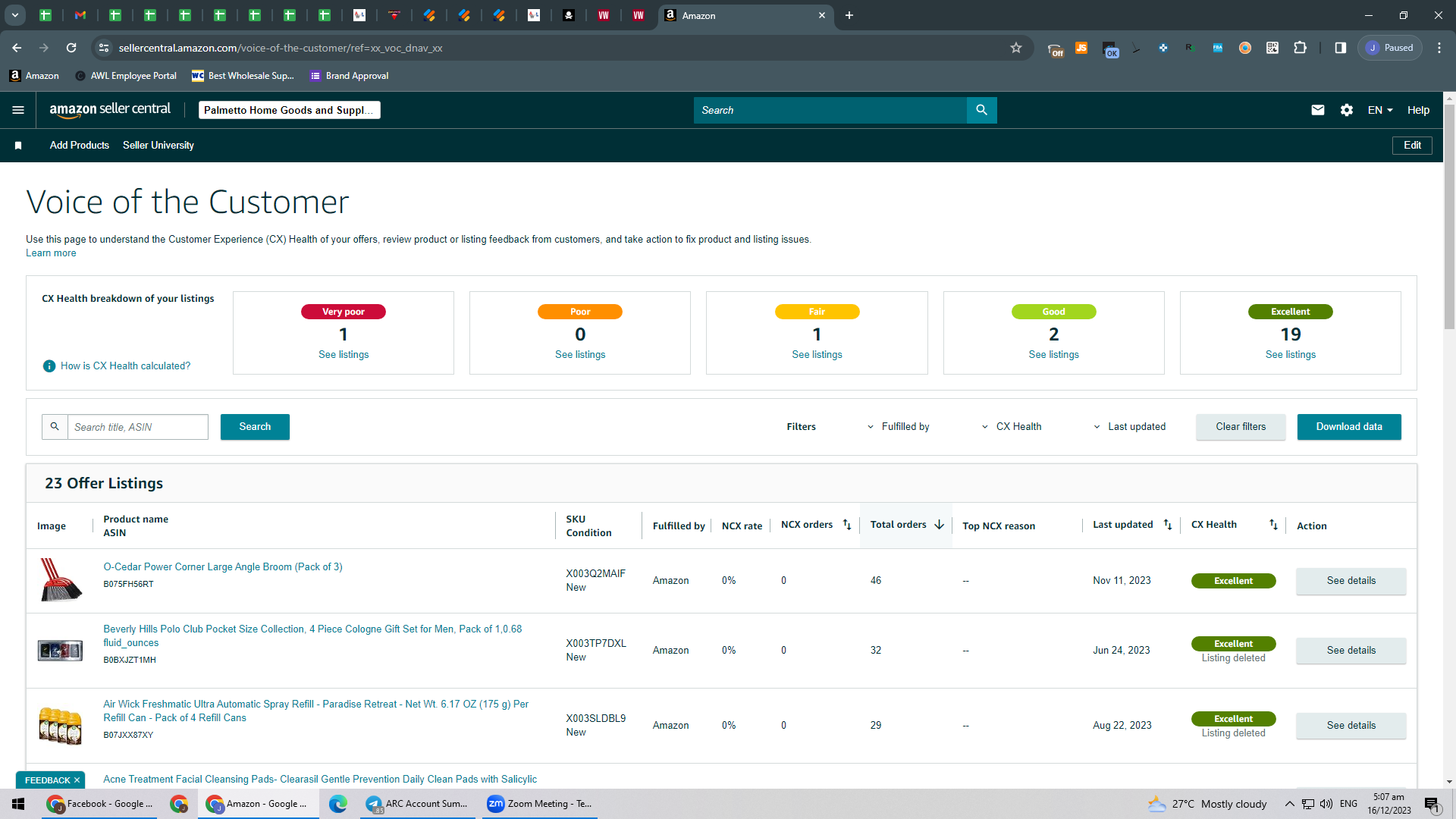
Task: Show hidden system tray icons chevron
Action: point(1289,804)
